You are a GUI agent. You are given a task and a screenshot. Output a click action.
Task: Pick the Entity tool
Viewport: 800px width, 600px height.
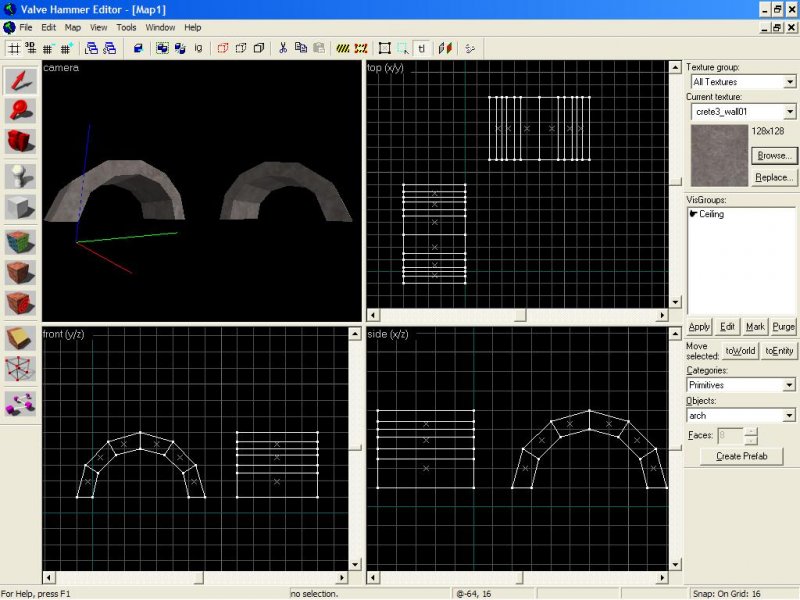21,176
